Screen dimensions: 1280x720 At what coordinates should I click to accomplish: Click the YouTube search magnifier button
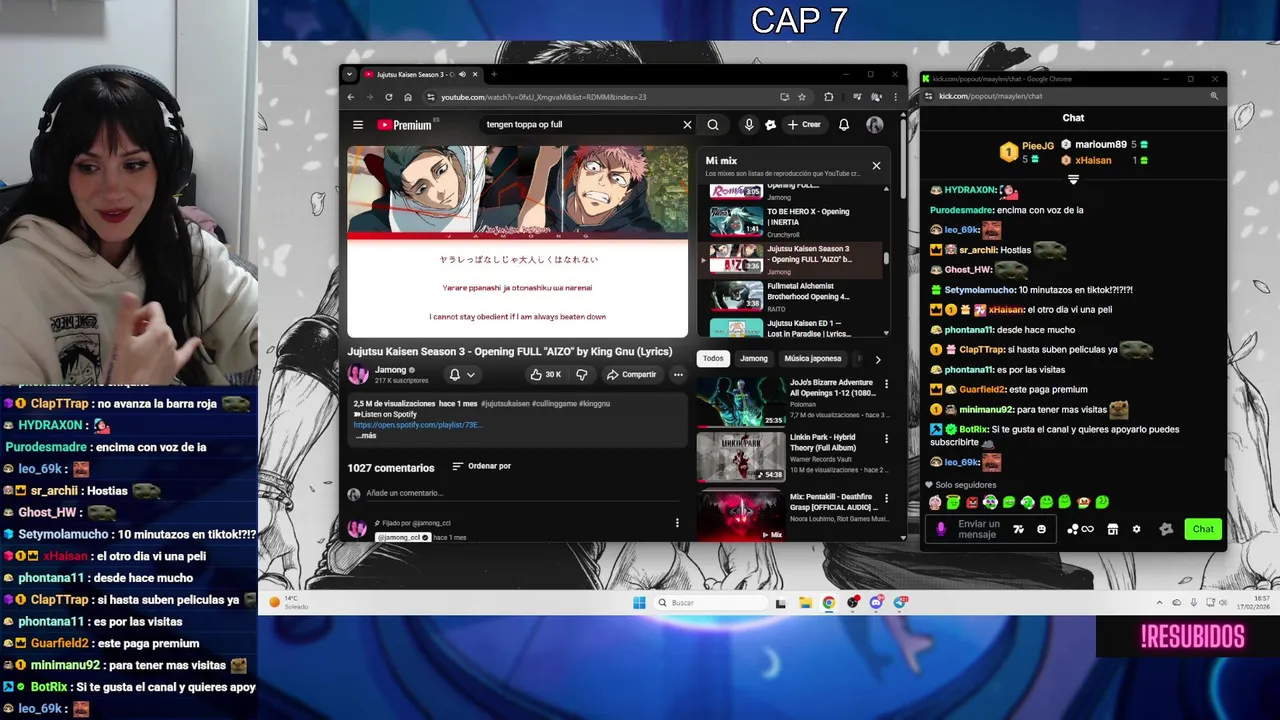(x=713, y=125)
